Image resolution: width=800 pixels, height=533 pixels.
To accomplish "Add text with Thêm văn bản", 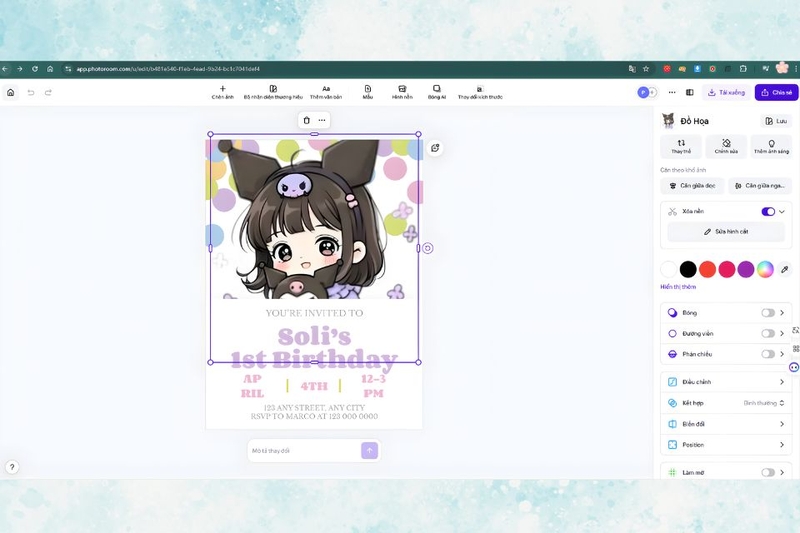I will 326,92.
